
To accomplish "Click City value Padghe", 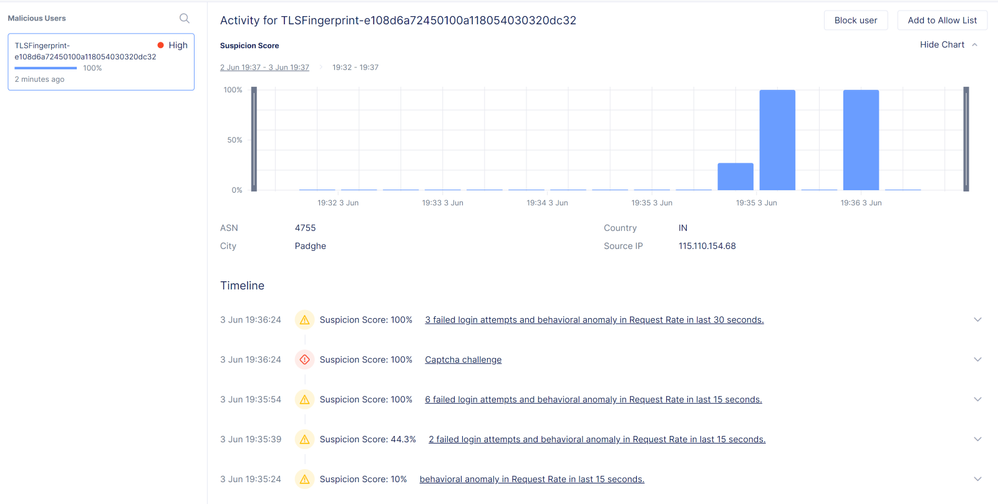I will (x=311, y=246).
